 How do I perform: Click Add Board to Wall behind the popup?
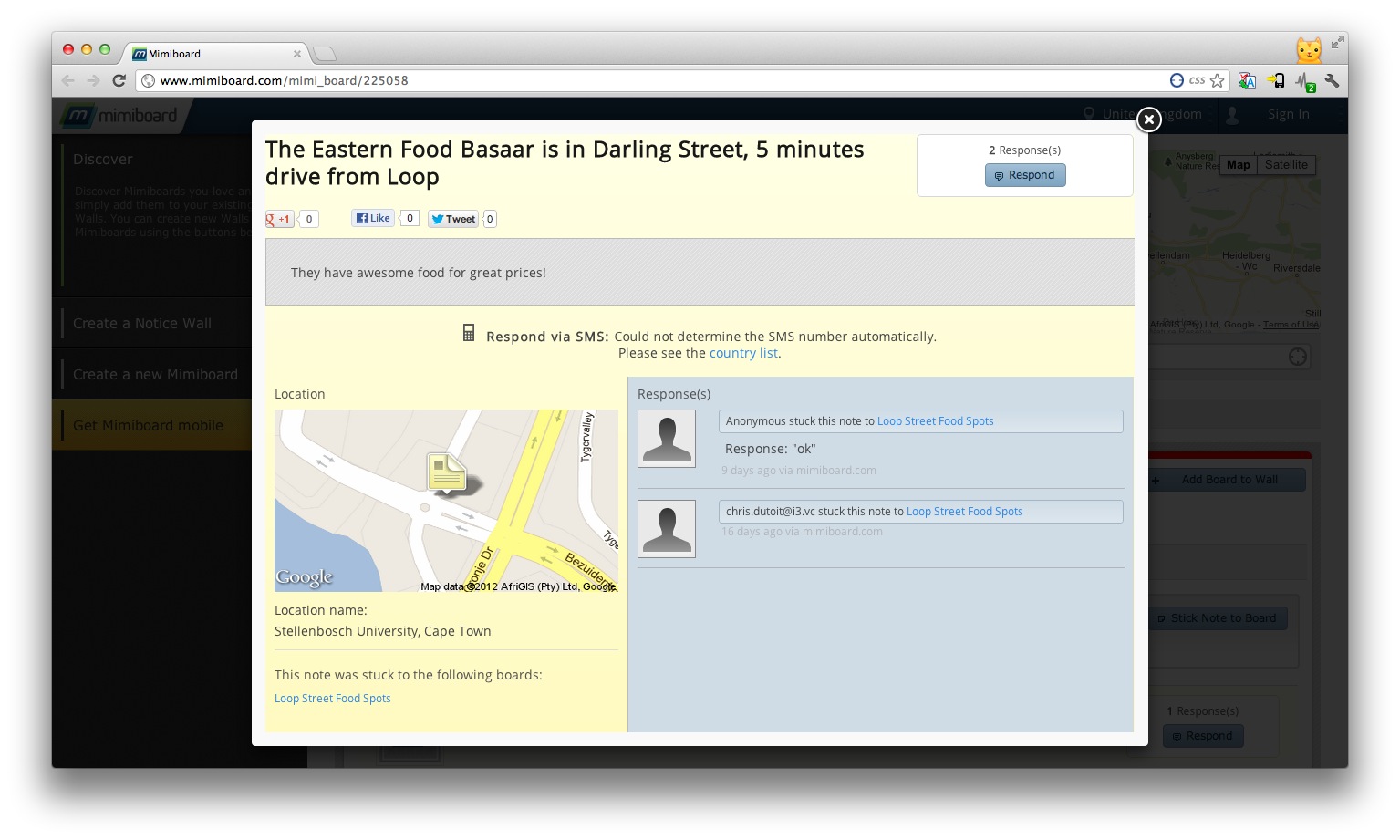point(1229,480)
